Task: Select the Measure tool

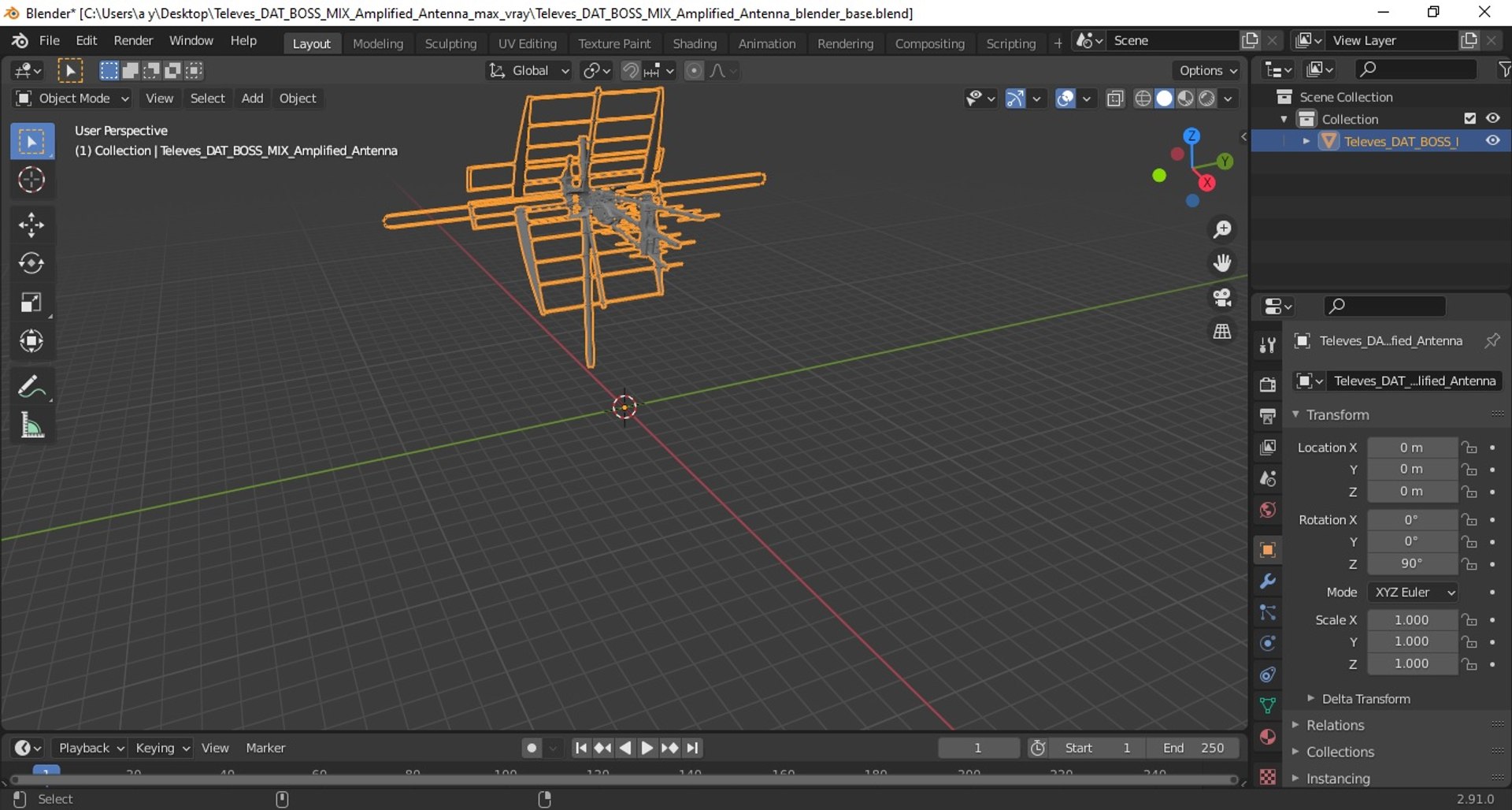Action: pyautogui.click(x=31, y=426)
